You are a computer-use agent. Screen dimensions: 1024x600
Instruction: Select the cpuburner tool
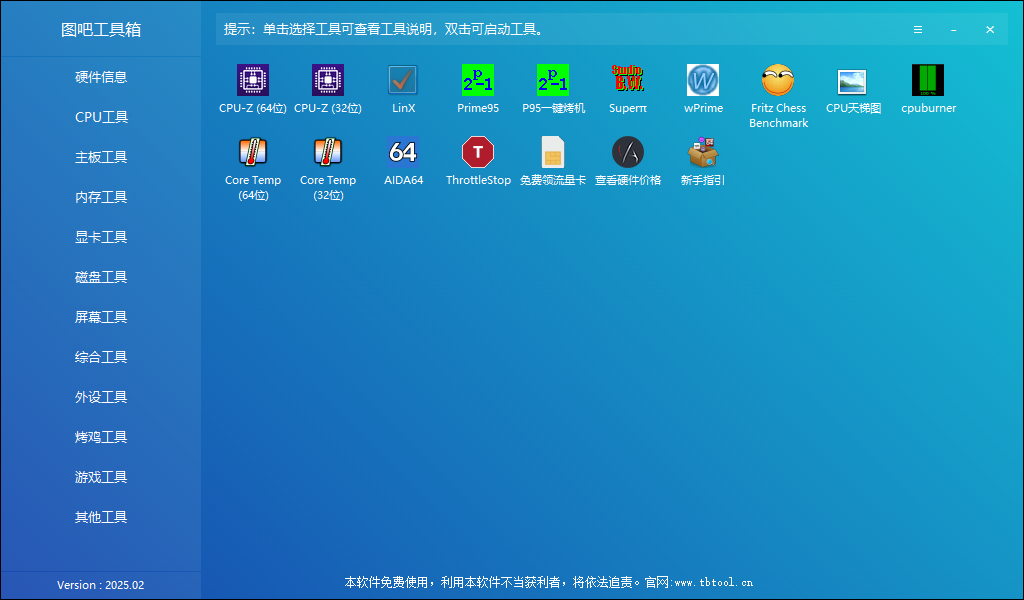928,80
